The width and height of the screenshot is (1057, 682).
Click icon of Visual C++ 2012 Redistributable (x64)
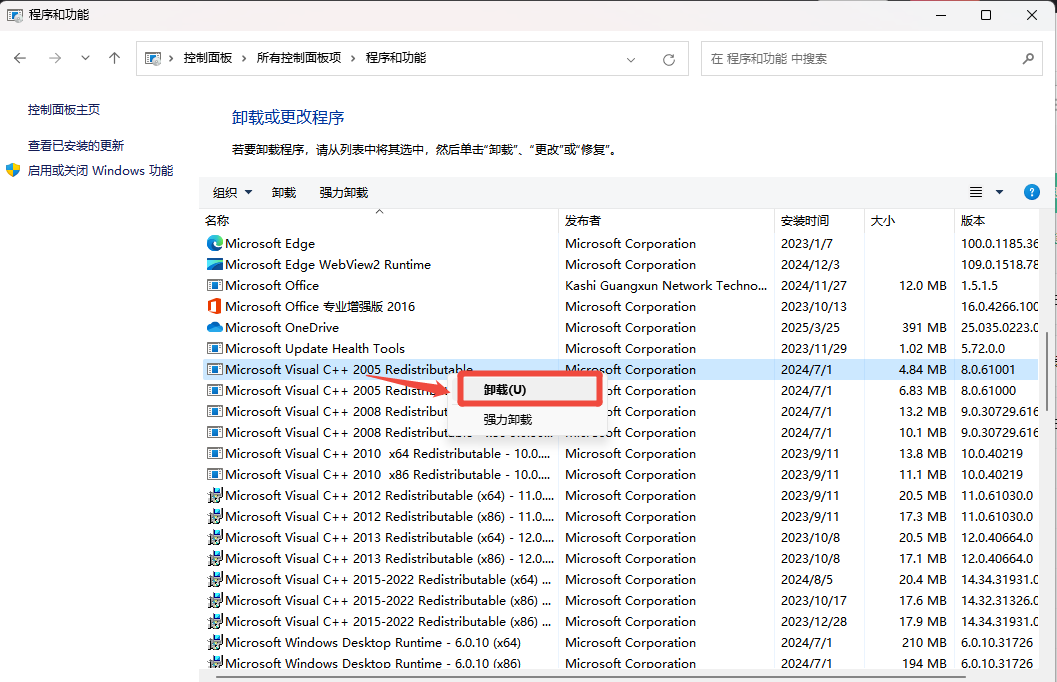[x=214, y=495]
